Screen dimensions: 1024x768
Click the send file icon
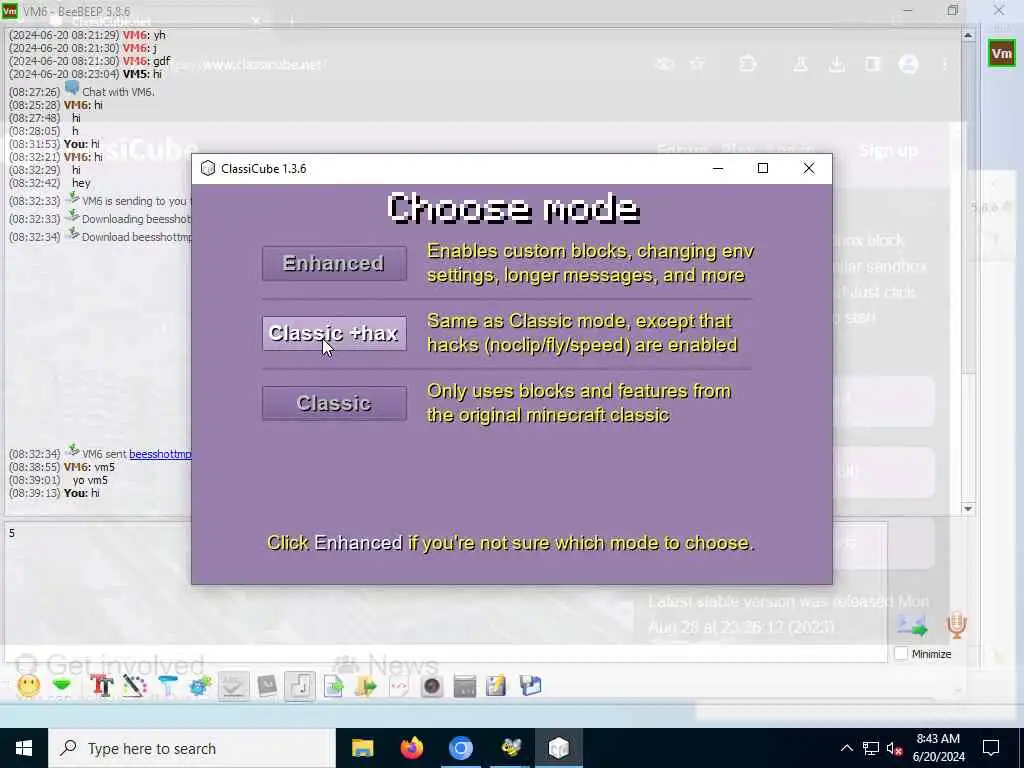[x=334, y=686]
